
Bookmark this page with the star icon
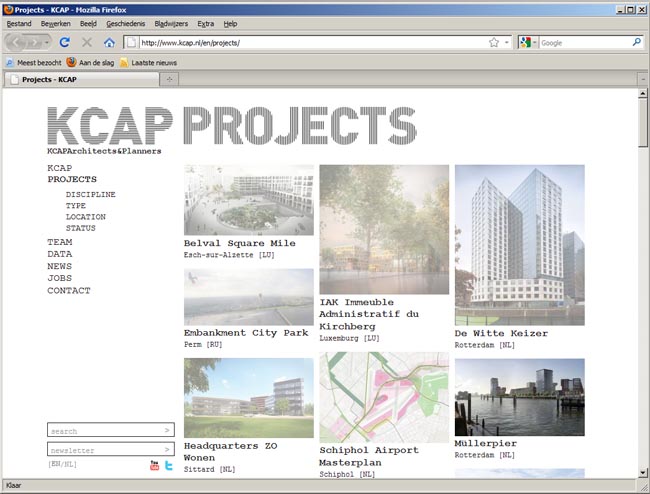[494, 42]
